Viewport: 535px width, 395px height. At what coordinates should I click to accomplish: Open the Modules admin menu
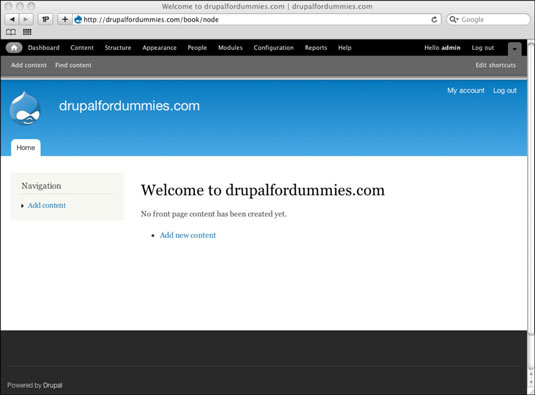(230, 48)
